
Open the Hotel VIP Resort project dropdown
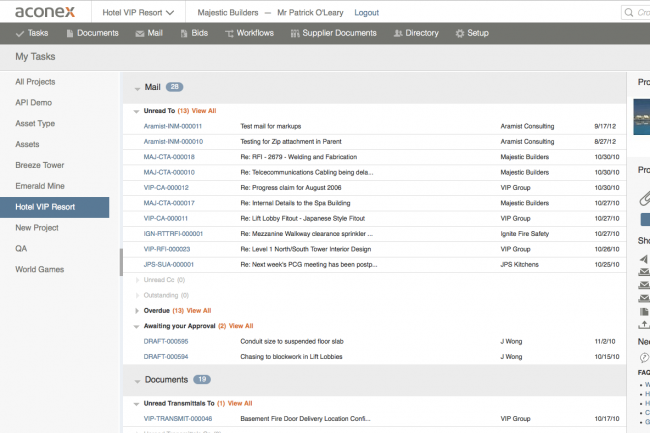pos(138,13)
